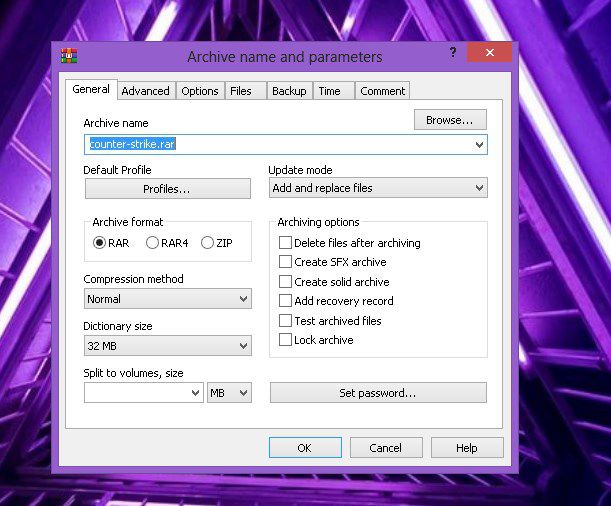
Task: Click the dialog title Archive name and parameters
Action: pos(285,57)
